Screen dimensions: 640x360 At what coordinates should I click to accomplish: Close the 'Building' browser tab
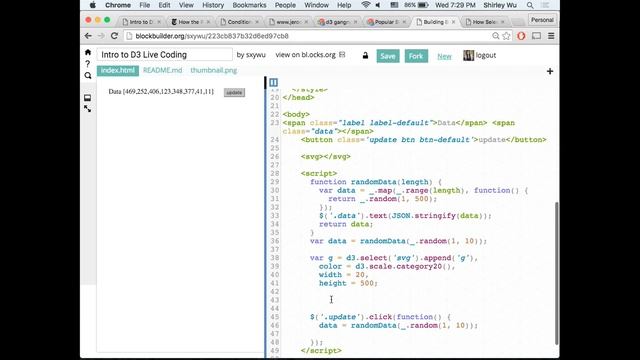pyautogui.click(x=453, y=22)
